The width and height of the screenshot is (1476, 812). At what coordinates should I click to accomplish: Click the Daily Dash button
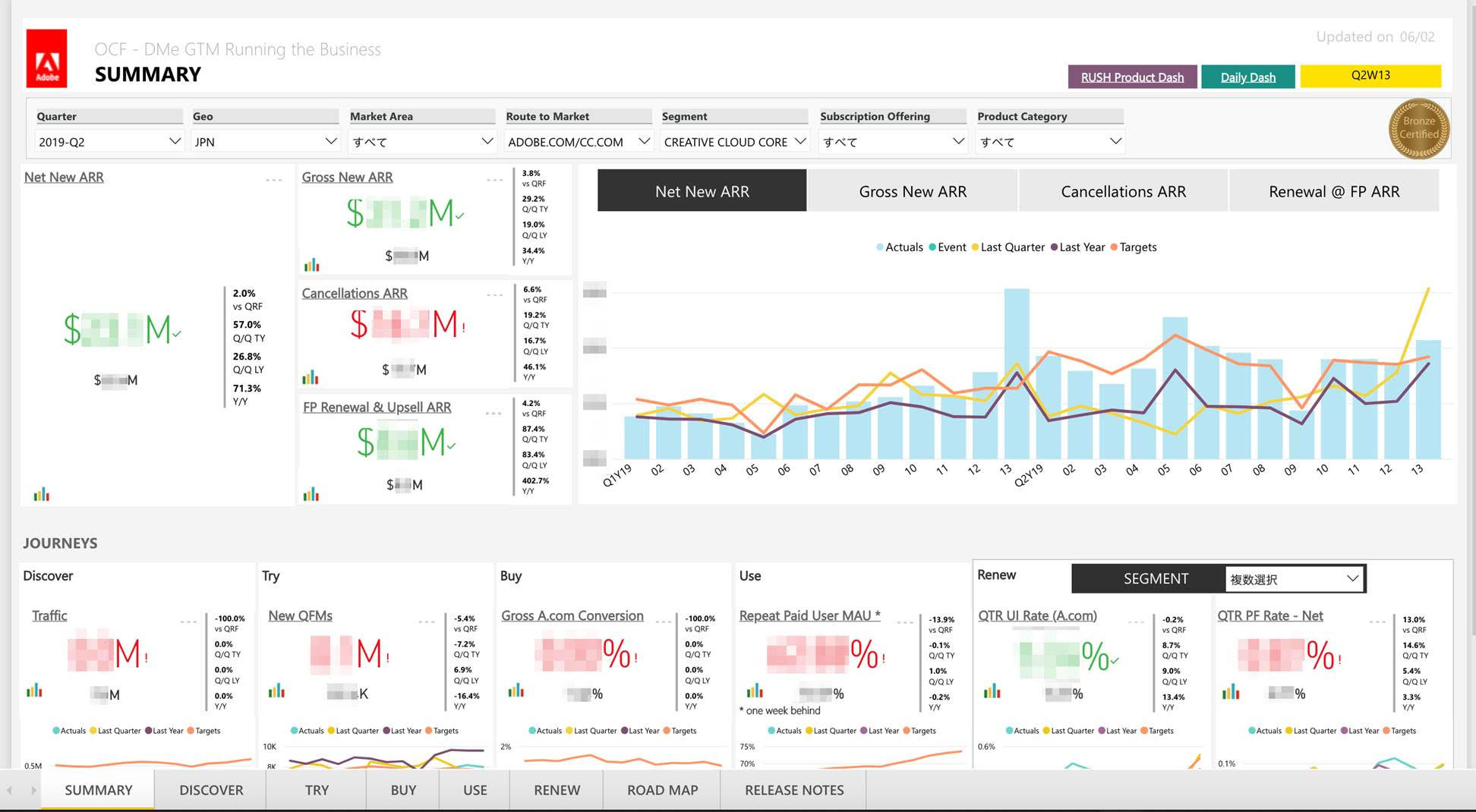click(x=1247, y=77)
